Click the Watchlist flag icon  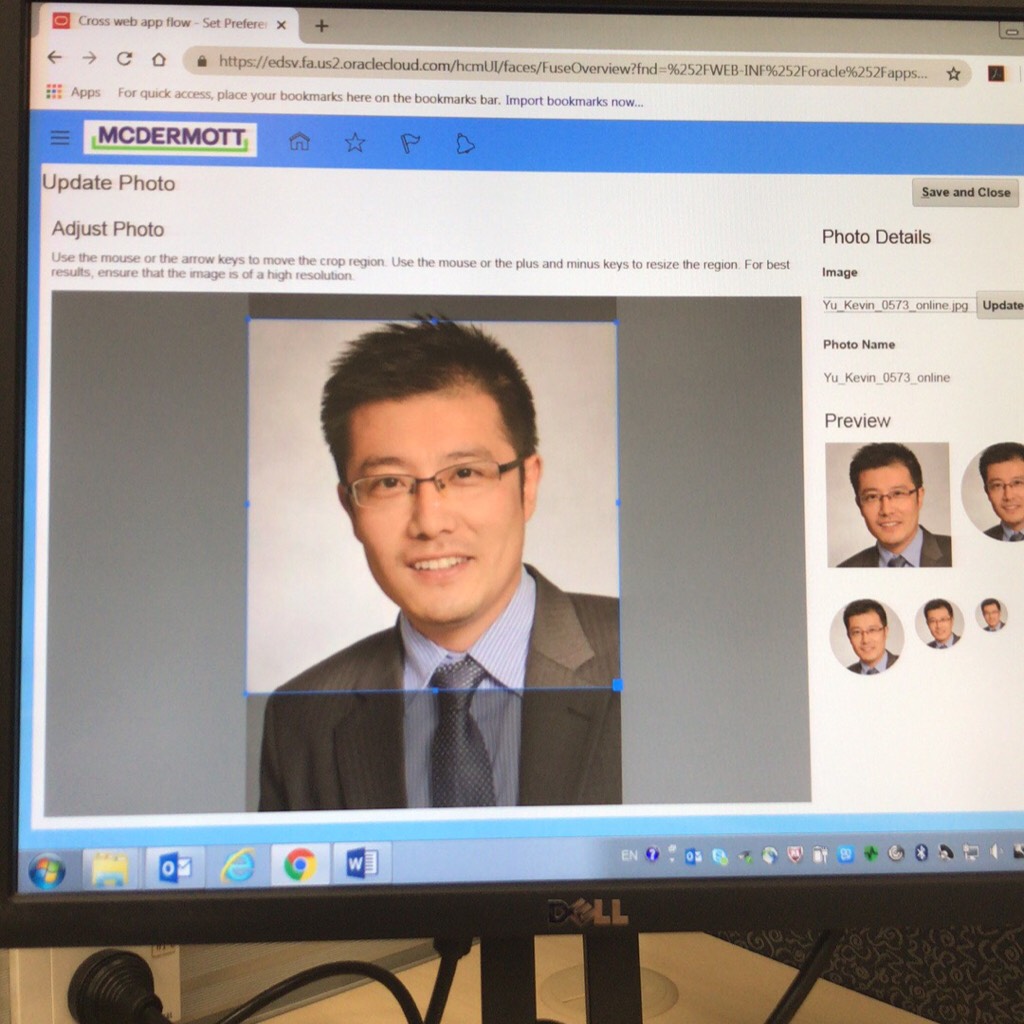pyautogui.click(x=410, y=144)
